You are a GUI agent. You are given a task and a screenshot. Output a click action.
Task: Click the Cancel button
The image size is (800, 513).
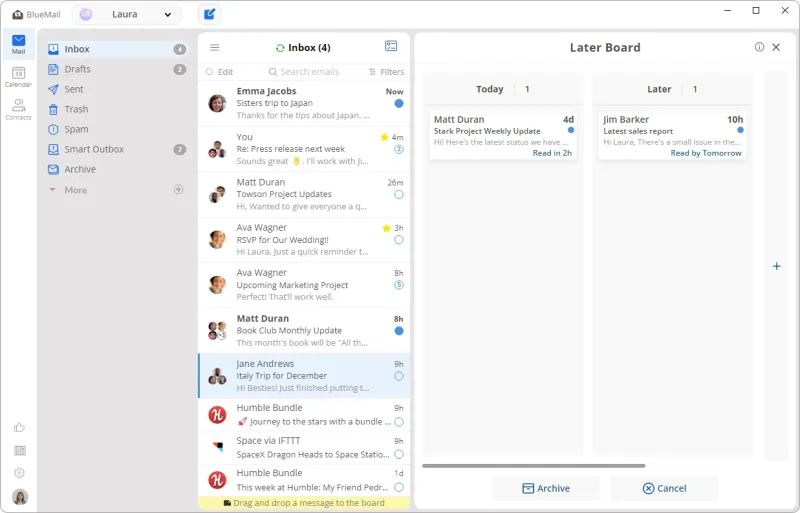coord(664,488)
